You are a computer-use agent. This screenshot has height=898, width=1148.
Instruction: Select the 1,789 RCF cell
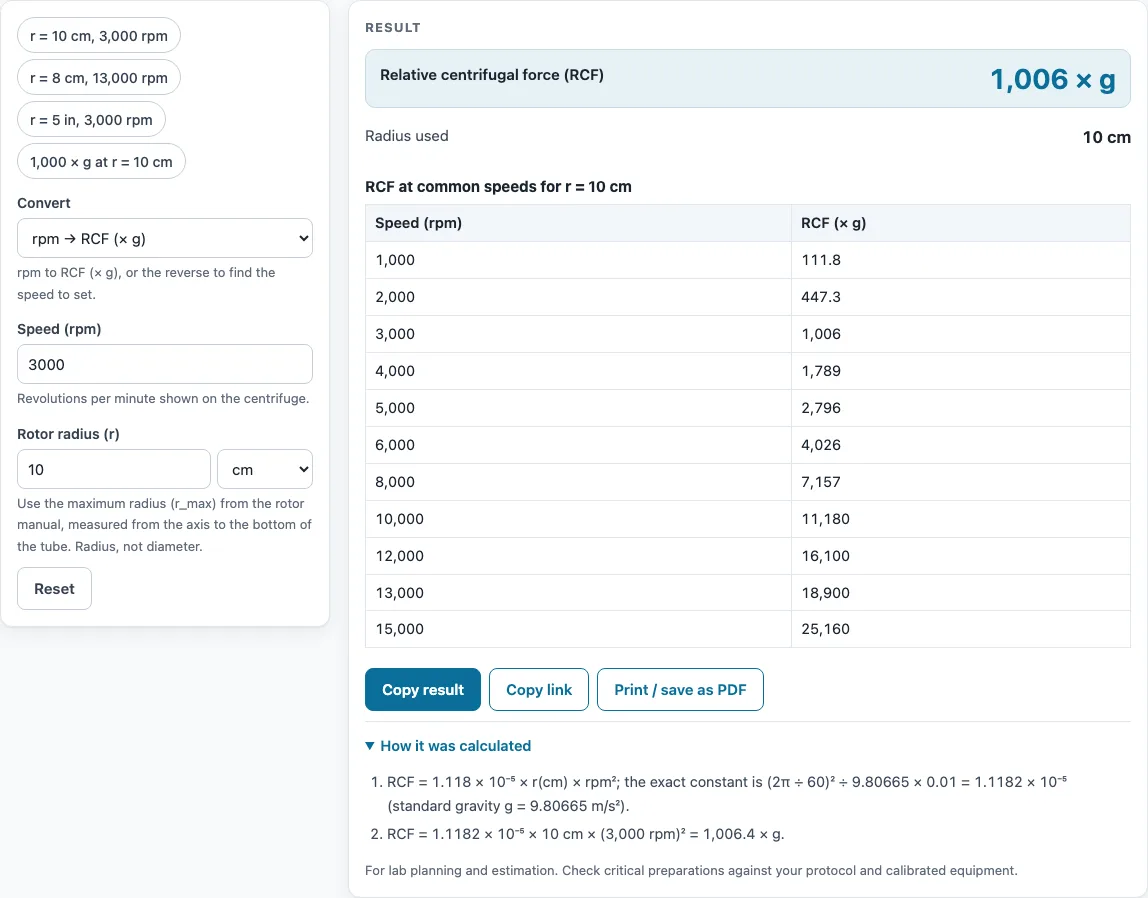[x=961, y=371]
